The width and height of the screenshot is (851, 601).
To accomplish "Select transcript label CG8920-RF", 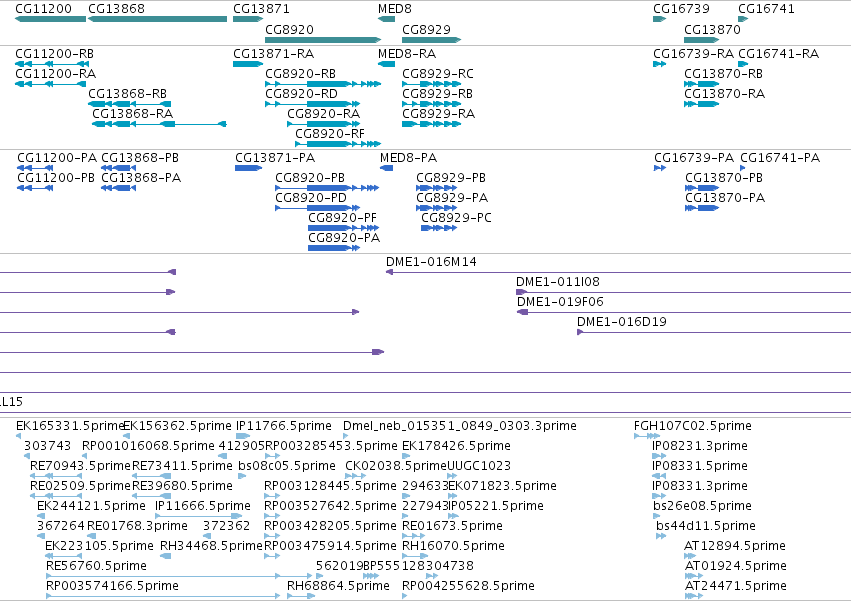I will tap(330, 134).
